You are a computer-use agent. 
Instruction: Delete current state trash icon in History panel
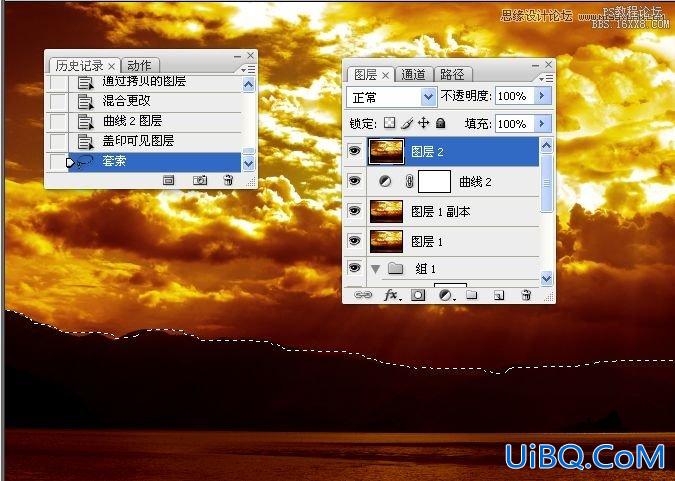pos(228,180)
